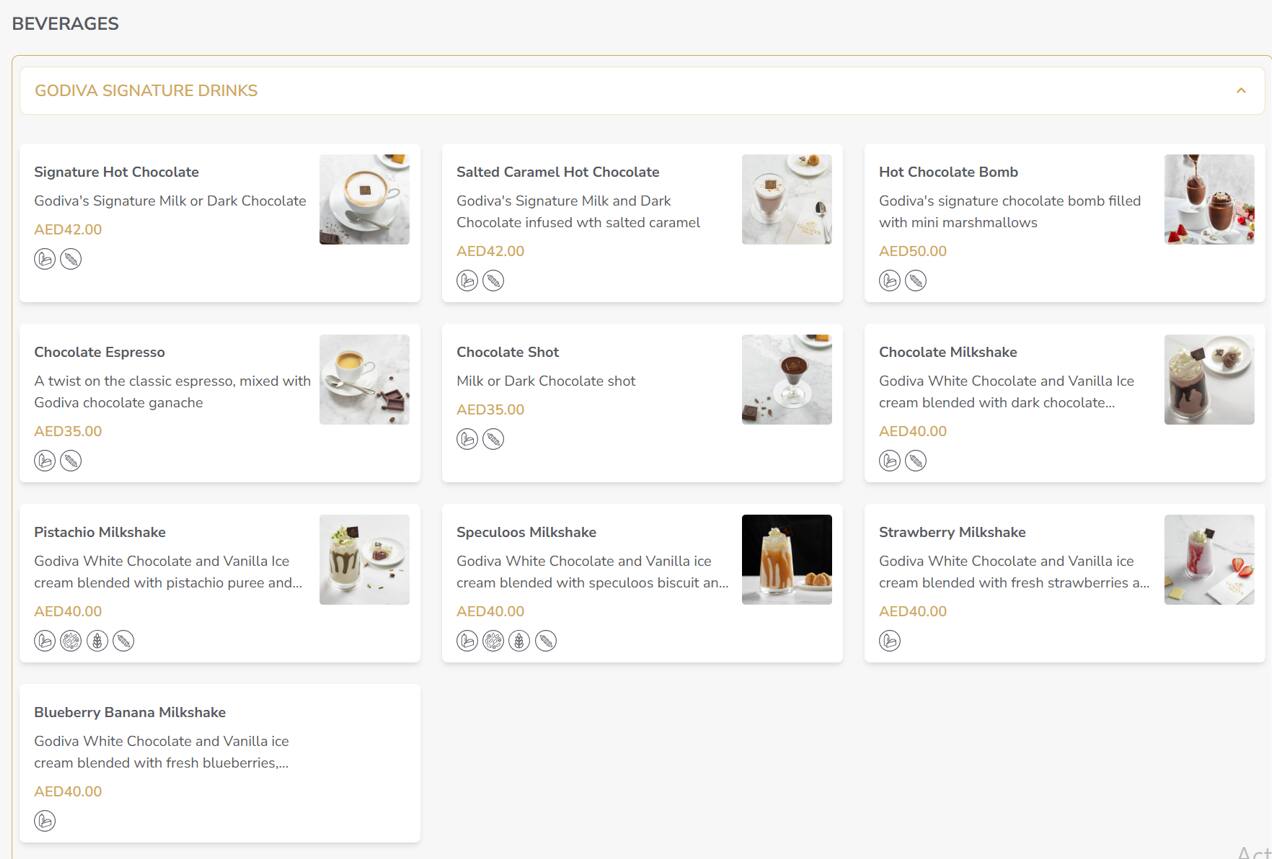
Task: Open Chocolate Espresso item title
Action: coord(99,352)
